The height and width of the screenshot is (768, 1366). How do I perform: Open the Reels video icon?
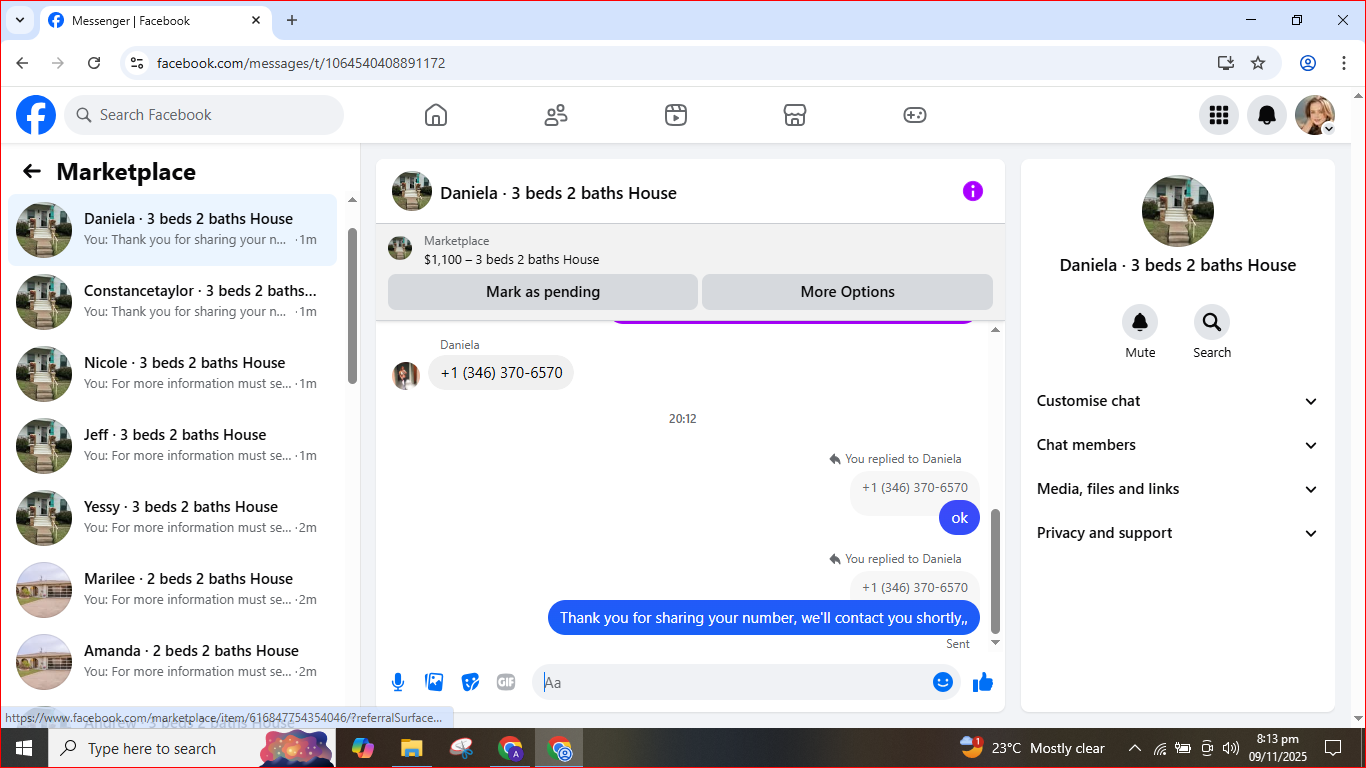click(676, 115)
